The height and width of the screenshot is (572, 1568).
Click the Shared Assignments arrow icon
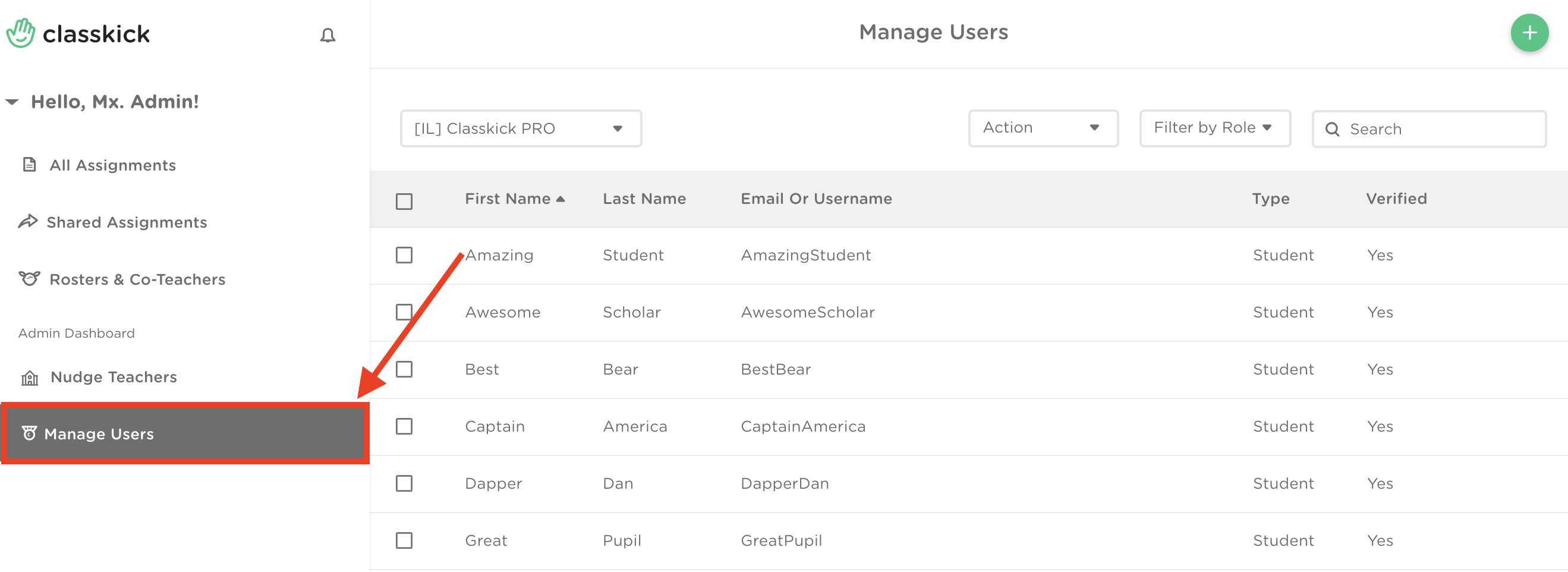28,222
